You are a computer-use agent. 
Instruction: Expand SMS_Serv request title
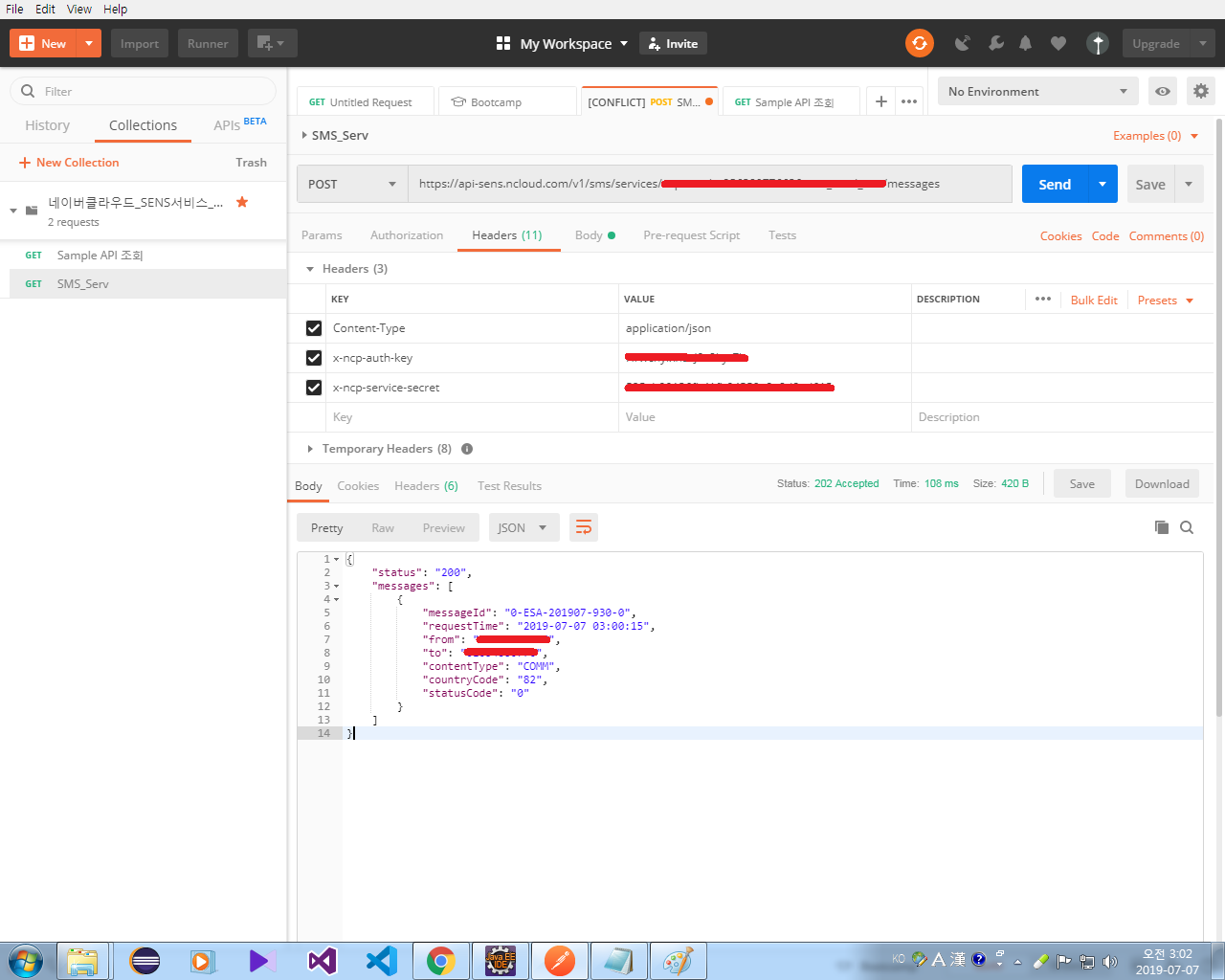pyautogui.click(x=304, y=135)
